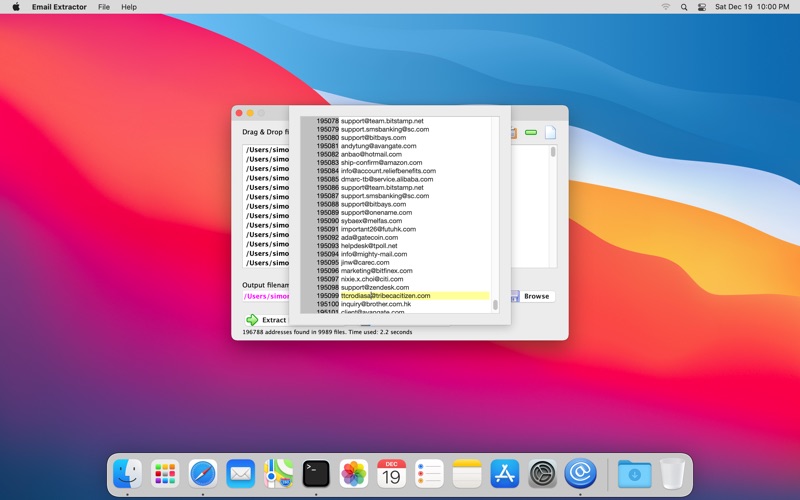Open the Email Extractor application menu

click(59, 7)
